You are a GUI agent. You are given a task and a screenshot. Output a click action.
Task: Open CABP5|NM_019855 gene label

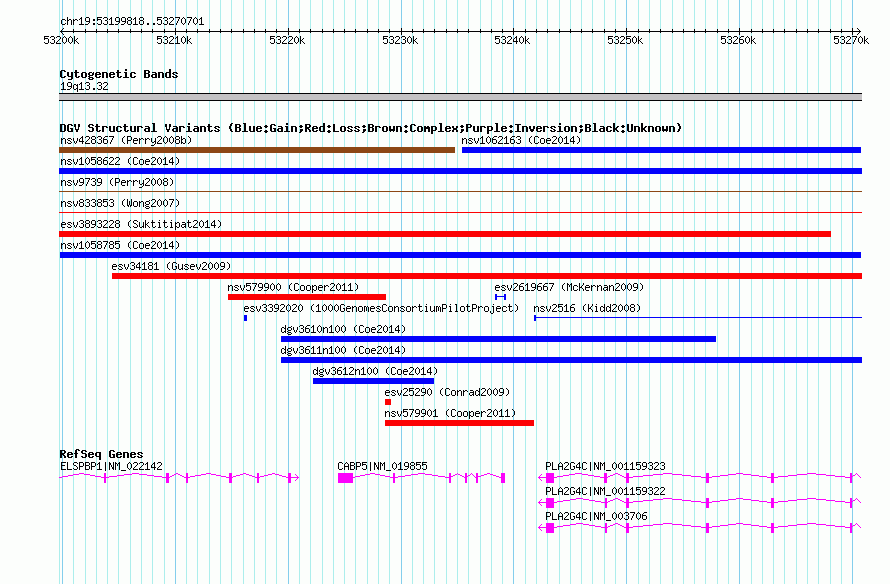coord(382,466)
